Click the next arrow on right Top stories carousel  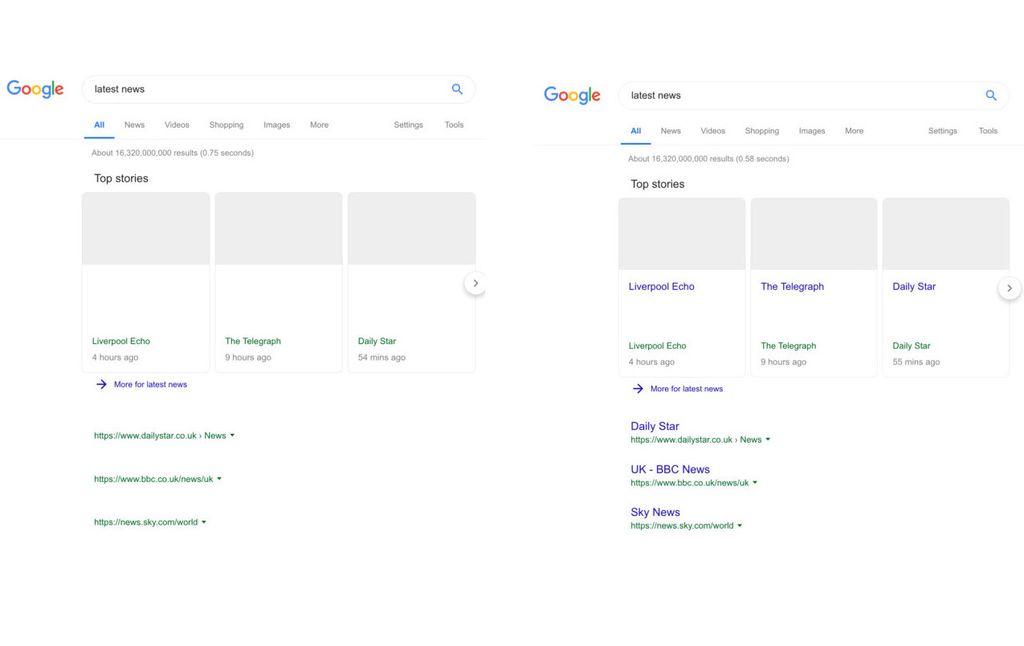[1010, 288]
